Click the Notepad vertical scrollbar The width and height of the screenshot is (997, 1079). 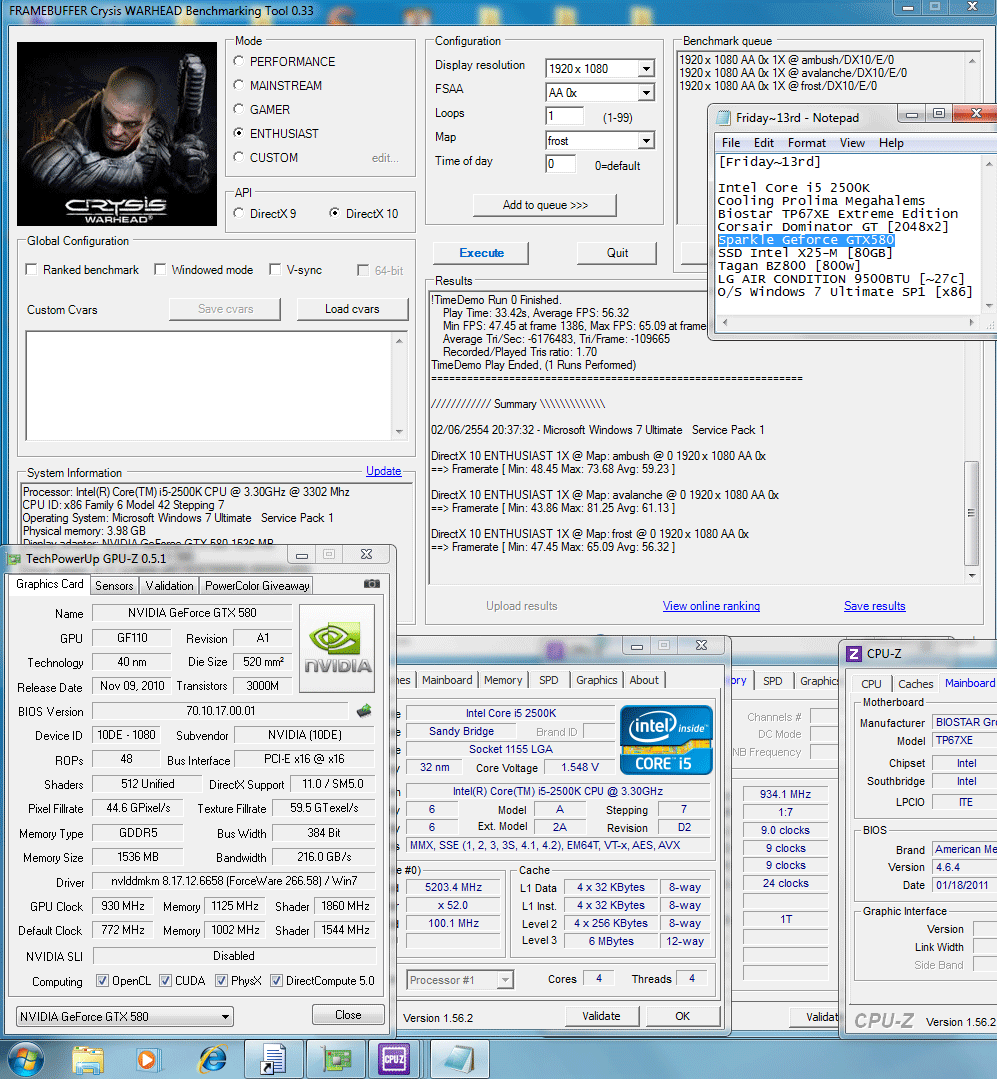[x=988, y=235]
